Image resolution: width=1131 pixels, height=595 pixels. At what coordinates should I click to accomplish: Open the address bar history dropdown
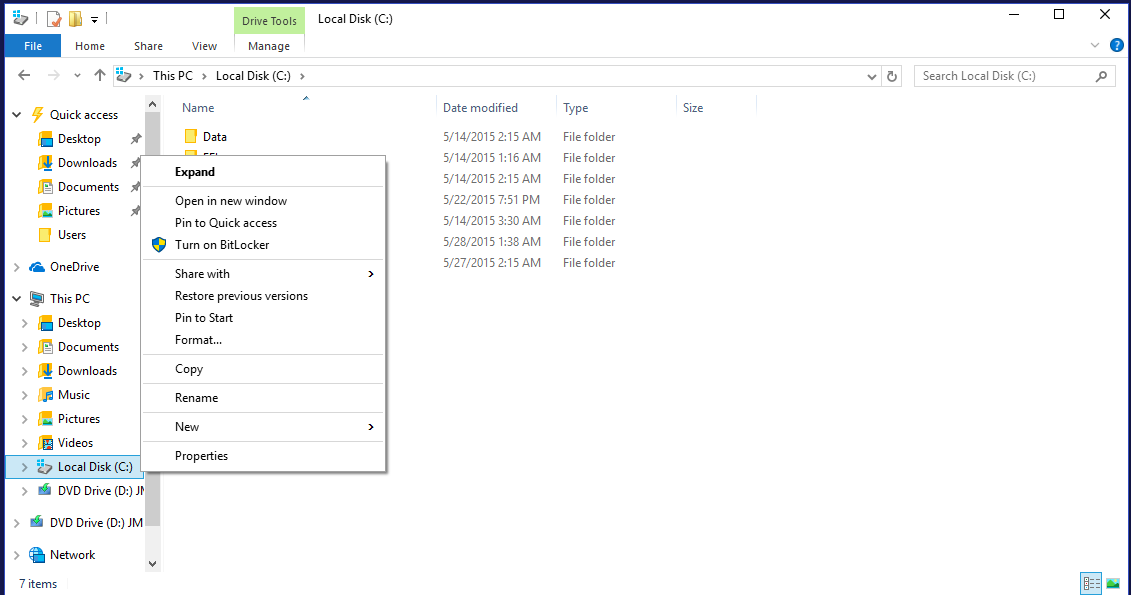[871, 76]
